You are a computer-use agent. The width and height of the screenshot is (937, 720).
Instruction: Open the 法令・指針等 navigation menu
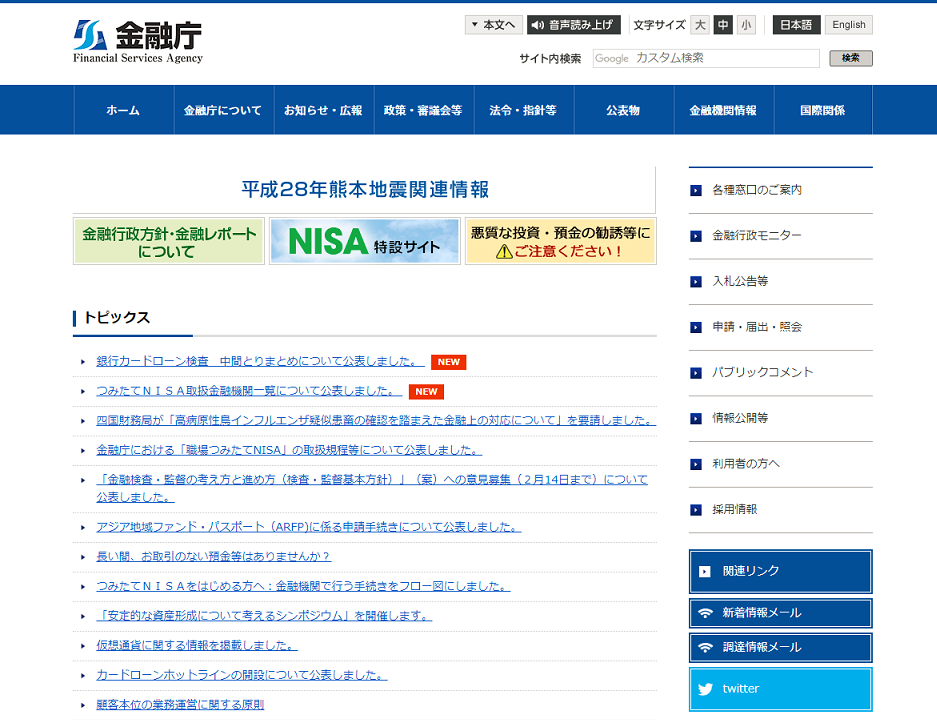pos(524,110)
